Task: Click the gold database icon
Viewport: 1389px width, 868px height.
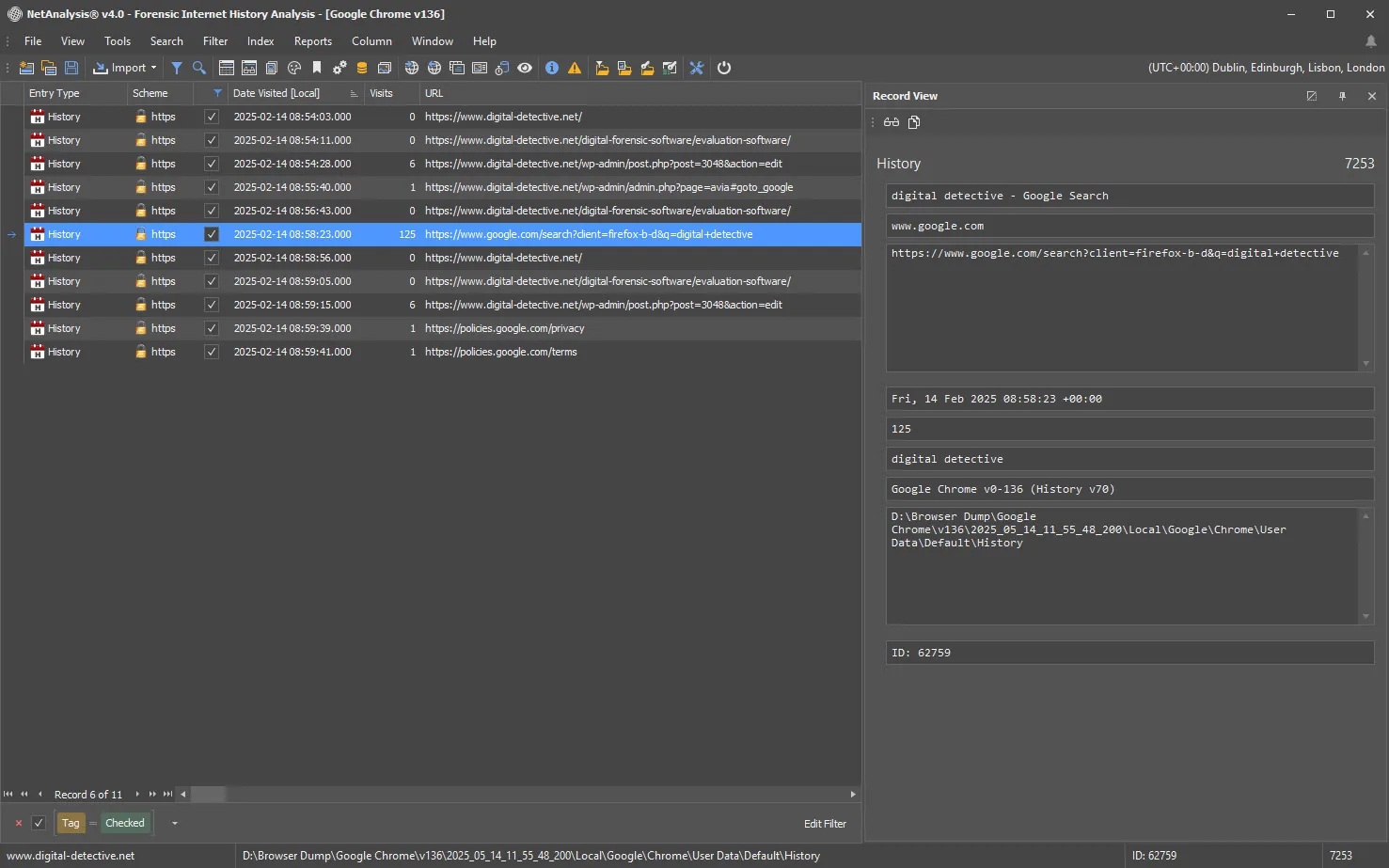Action: (x=362, y=68)
